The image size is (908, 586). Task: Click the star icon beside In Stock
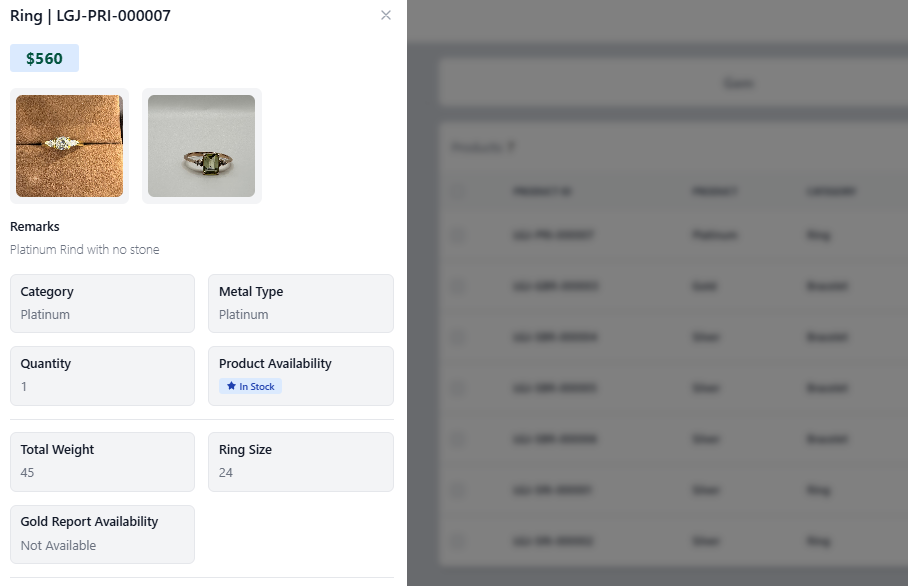tap(231, 387)
